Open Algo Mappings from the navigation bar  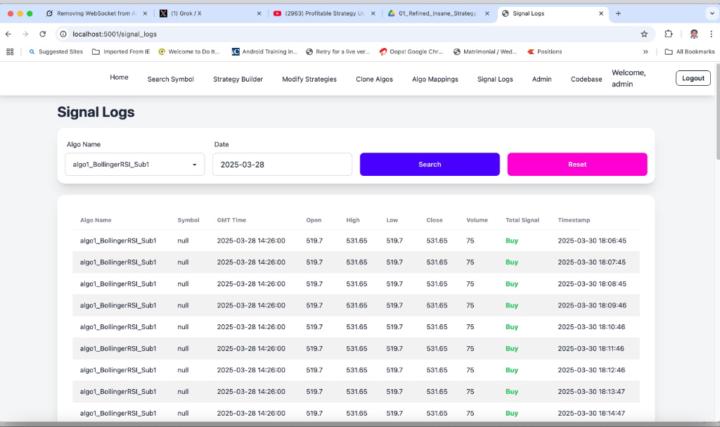433,78
